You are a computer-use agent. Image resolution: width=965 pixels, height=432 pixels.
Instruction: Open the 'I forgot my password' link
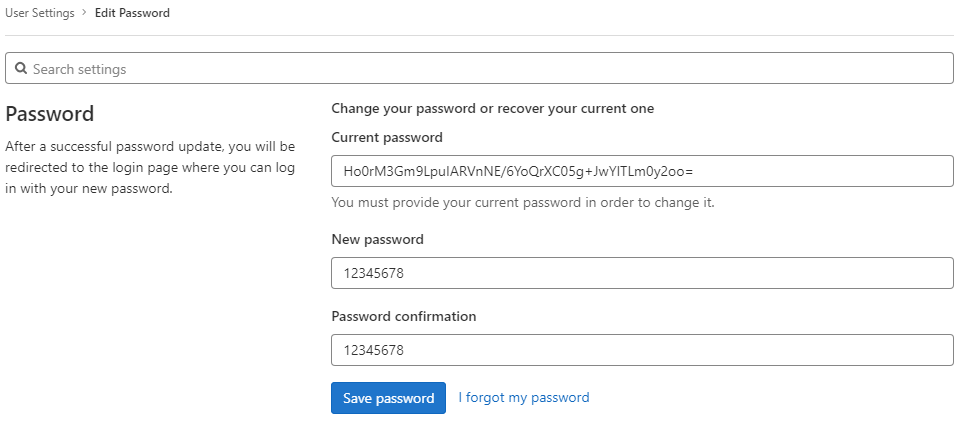(x=524, y=398)
